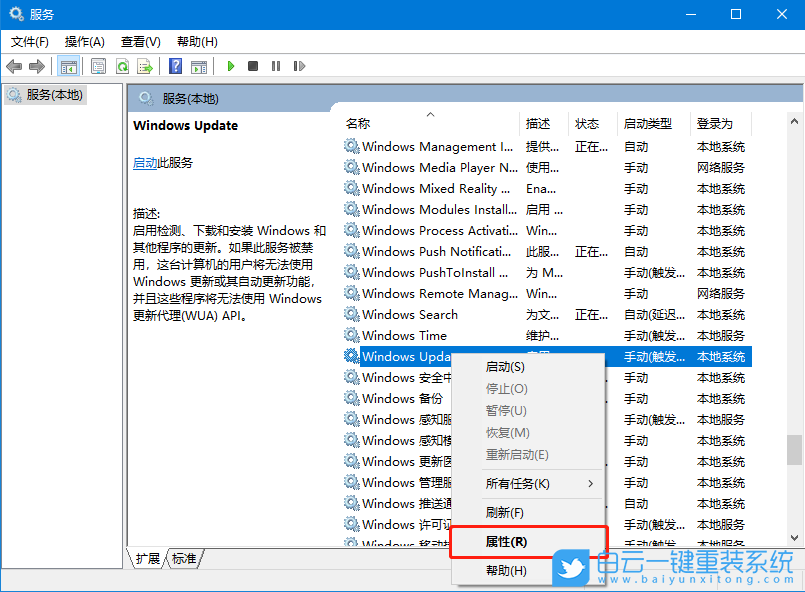The width and height of the screenshot is (805, 592).
Task: Open the Properties toolbar icon
Action: 96,66
